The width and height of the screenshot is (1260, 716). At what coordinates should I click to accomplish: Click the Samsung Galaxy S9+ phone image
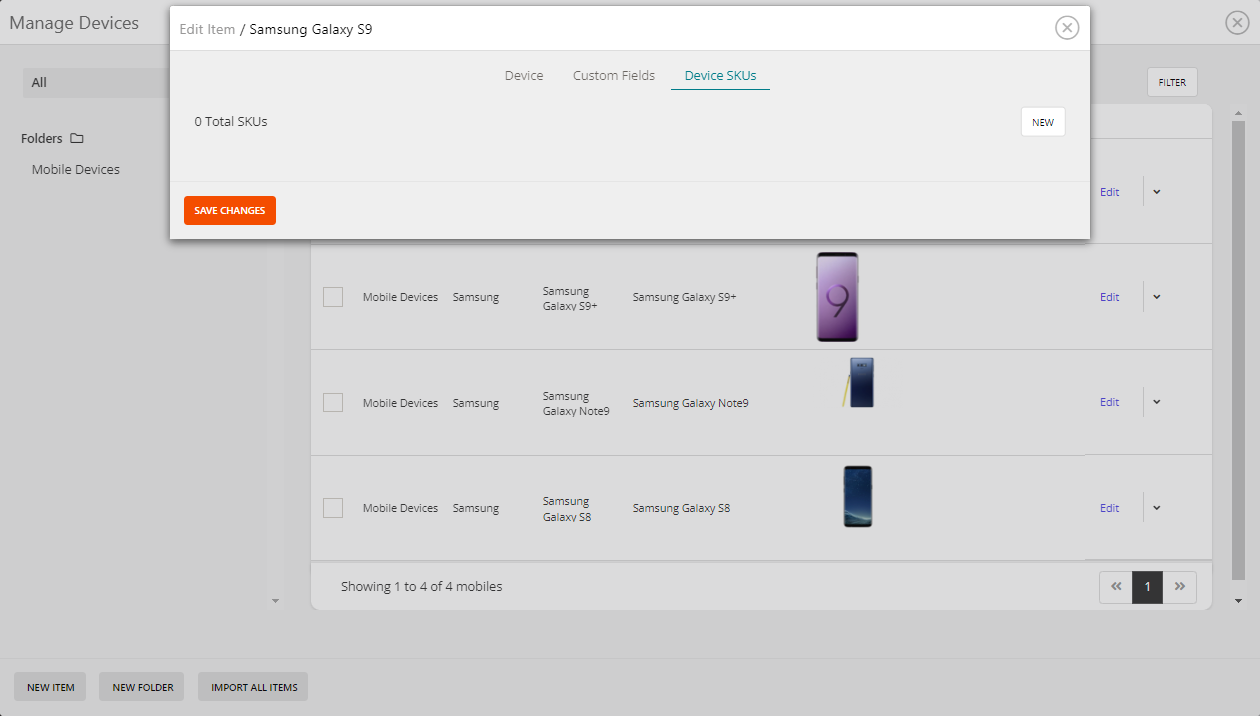point(837,297)
